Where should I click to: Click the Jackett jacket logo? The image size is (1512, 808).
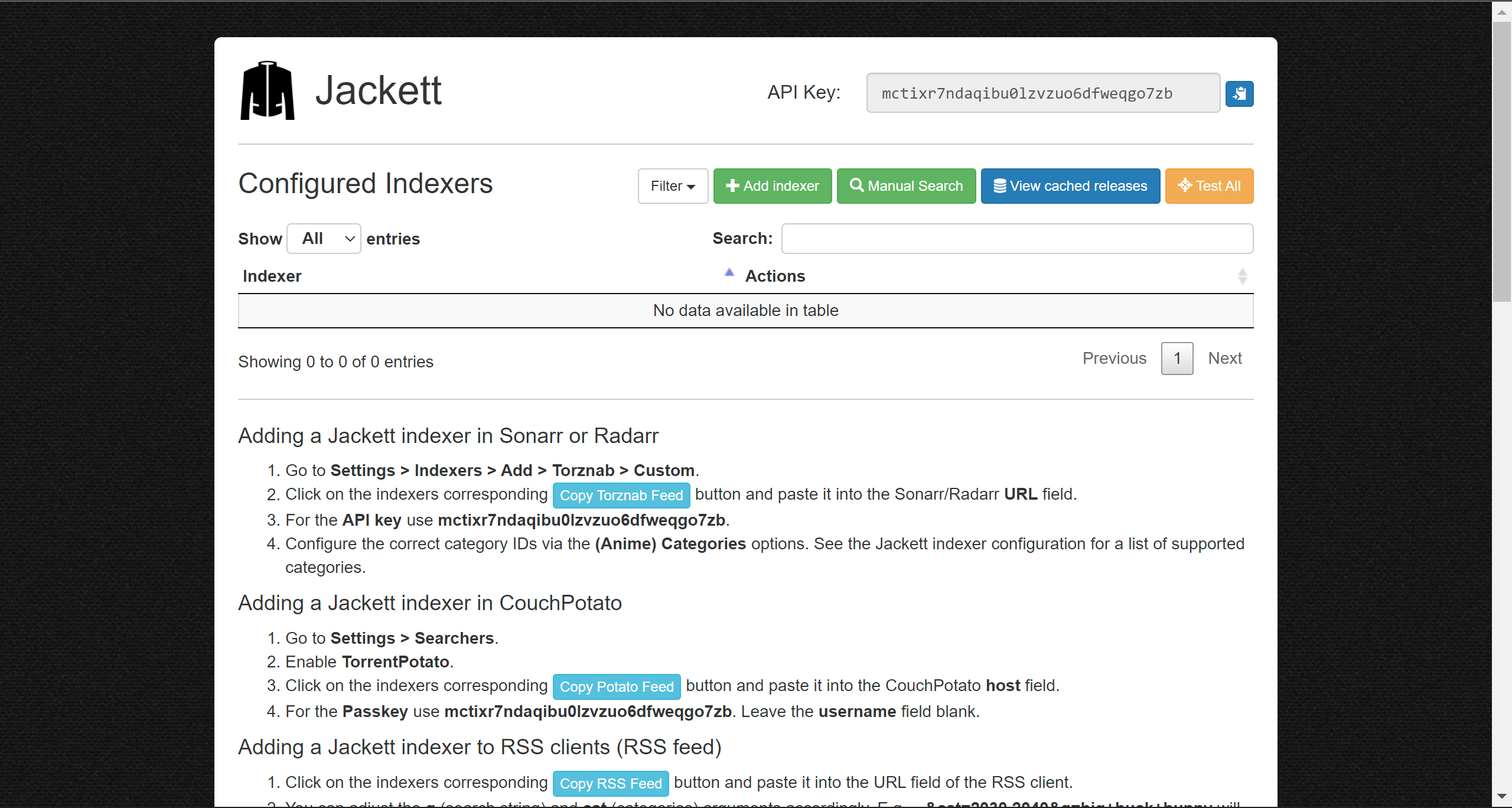[267, 91]
